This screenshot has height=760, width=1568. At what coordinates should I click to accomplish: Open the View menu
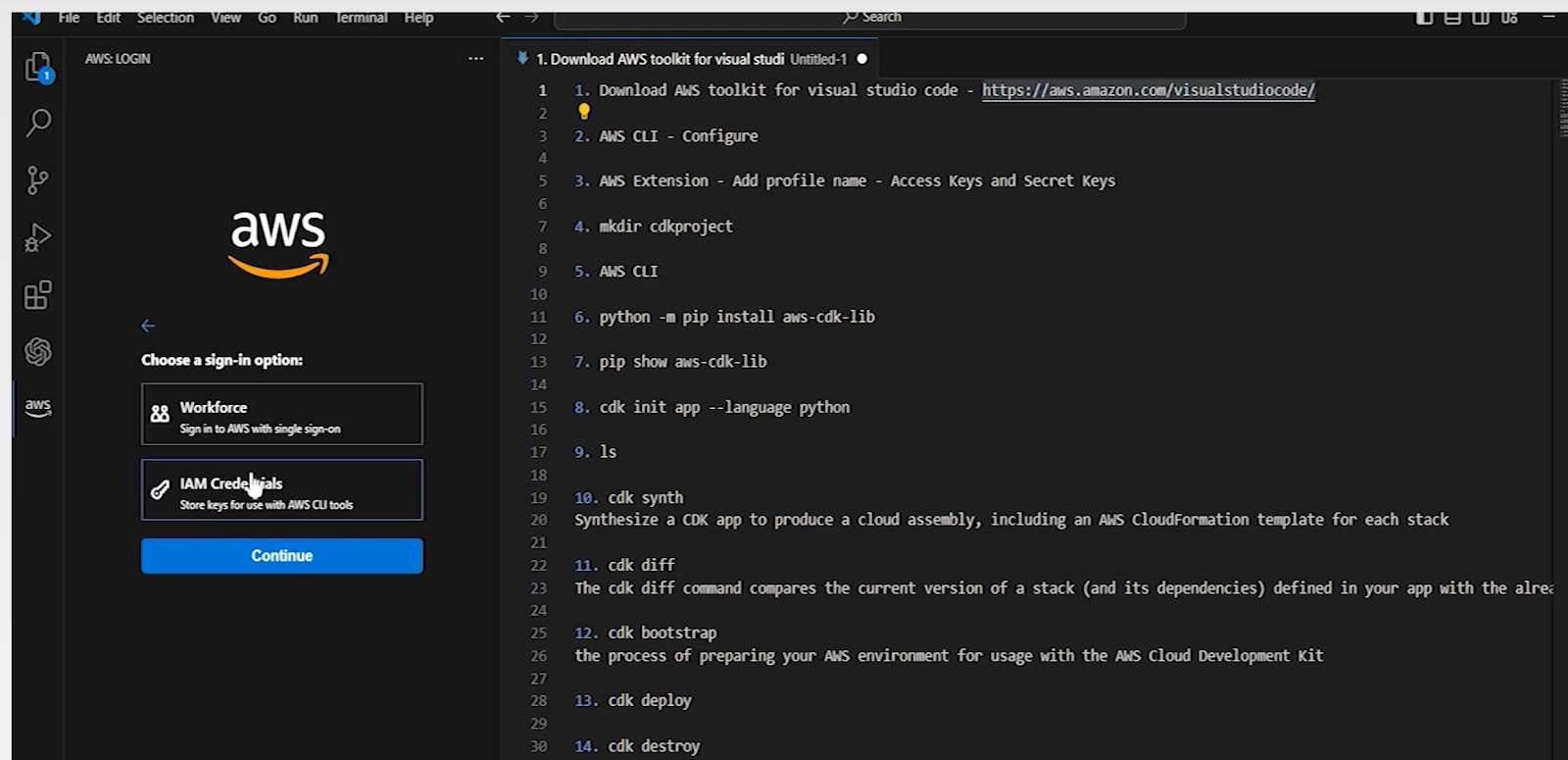[225, 18]
